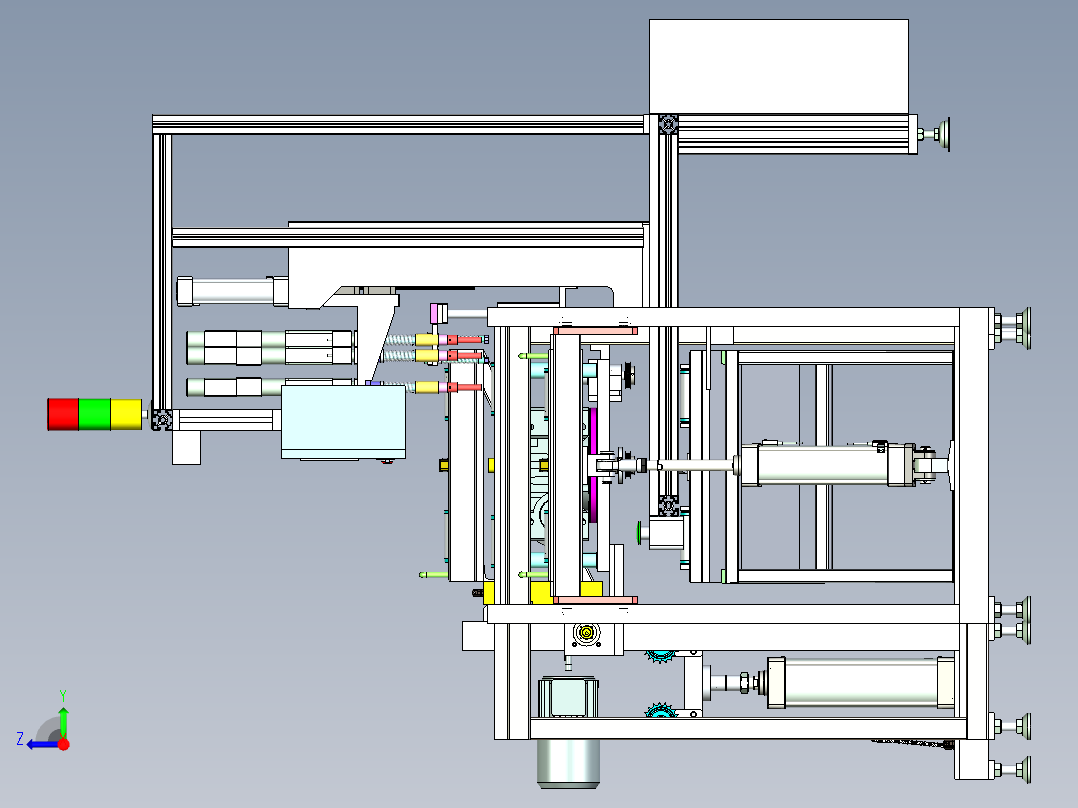This screenshot has height=808, width=1078.
Task: Click the green Y axis arrow of triad
Action: pos(63,721)
